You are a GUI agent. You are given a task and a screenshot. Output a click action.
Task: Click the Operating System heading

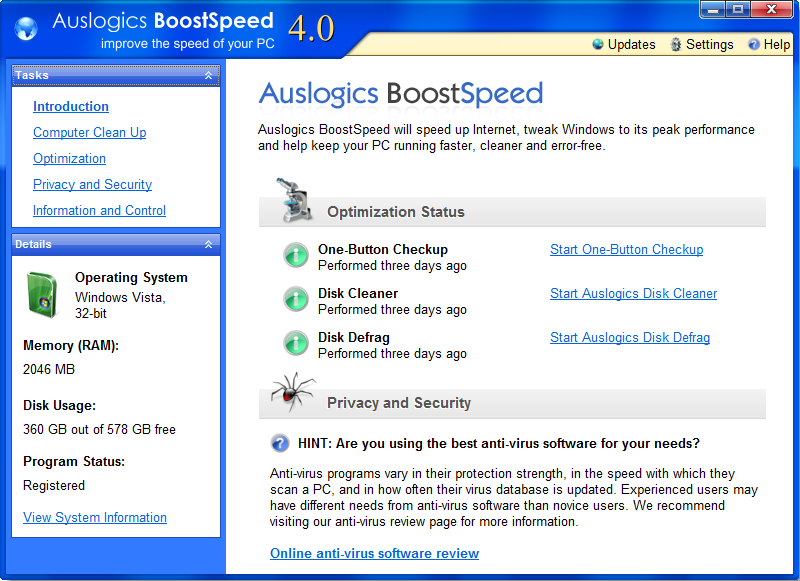click(x=131, y=277)
